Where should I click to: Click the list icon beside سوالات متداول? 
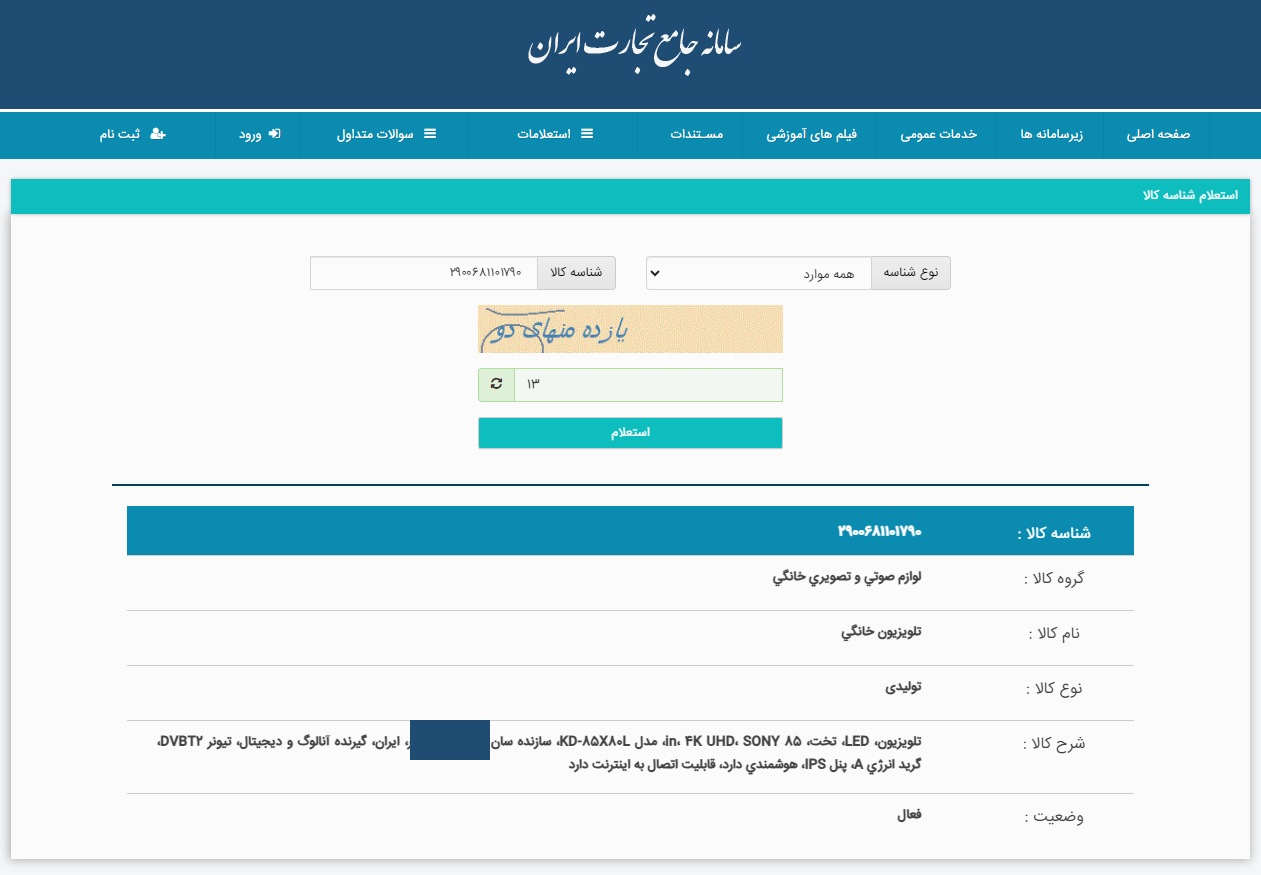point(429,133)
